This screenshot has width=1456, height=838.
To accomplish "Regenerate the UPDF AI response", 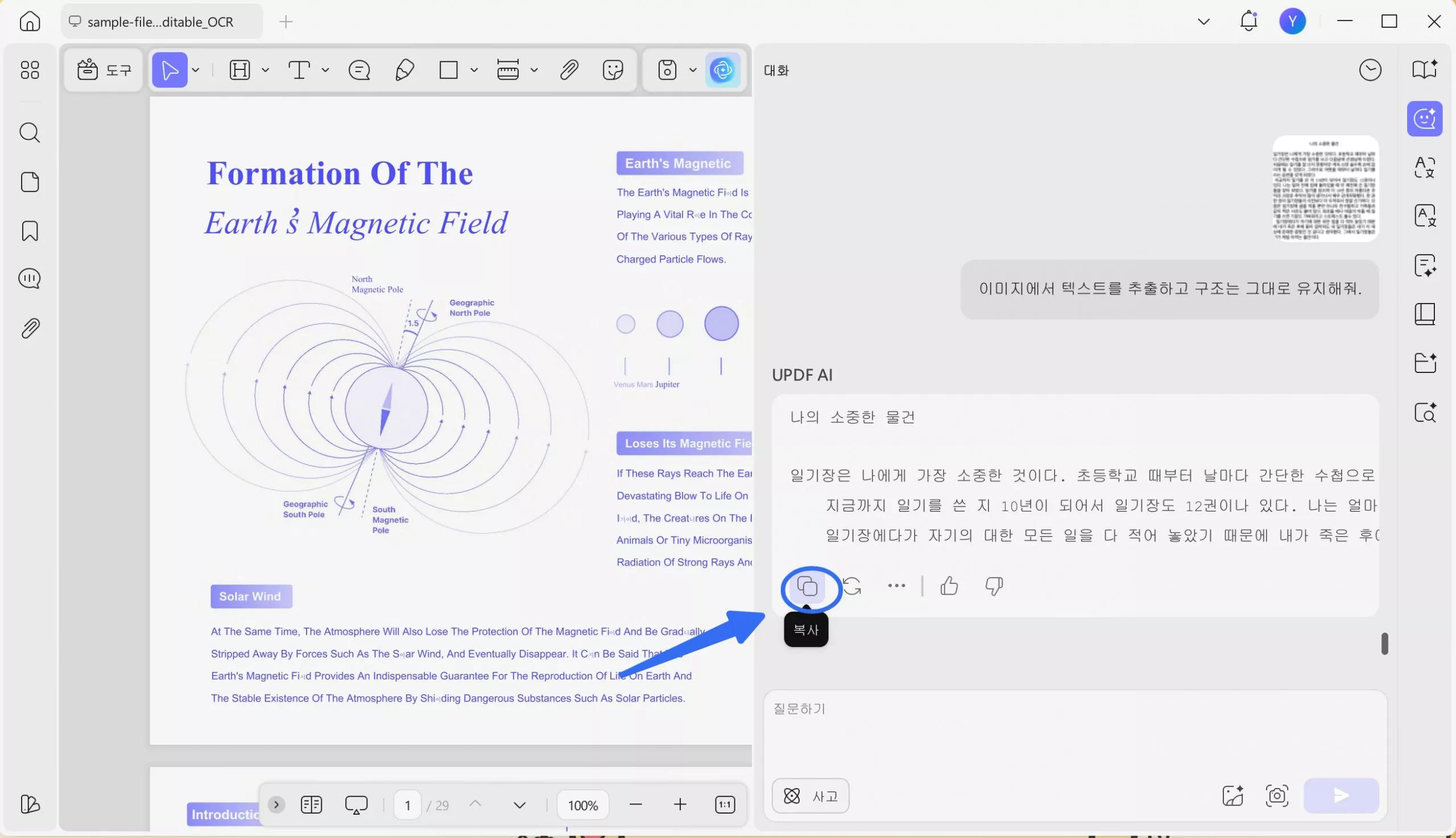I will pyautogui.click(x=851, y=587).
